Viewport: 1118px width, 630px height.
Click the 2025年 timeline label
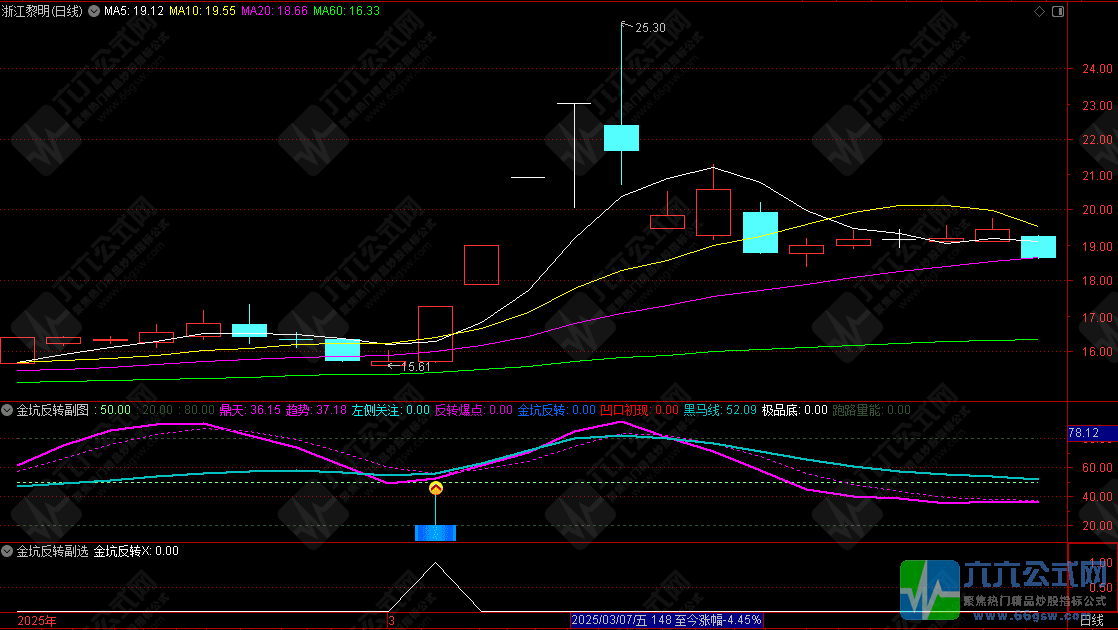37,621
